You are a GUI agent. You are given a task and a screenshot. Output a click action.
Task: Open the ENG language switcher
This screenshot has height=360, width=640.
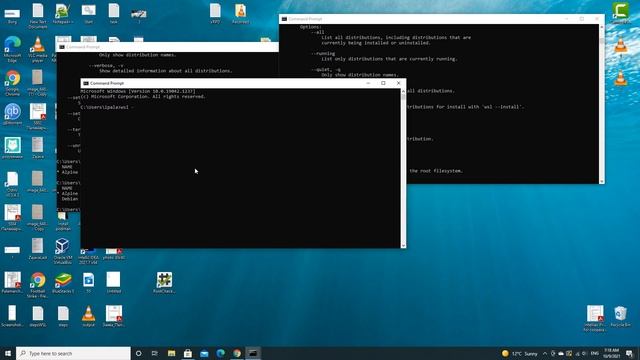click(594, 353)
